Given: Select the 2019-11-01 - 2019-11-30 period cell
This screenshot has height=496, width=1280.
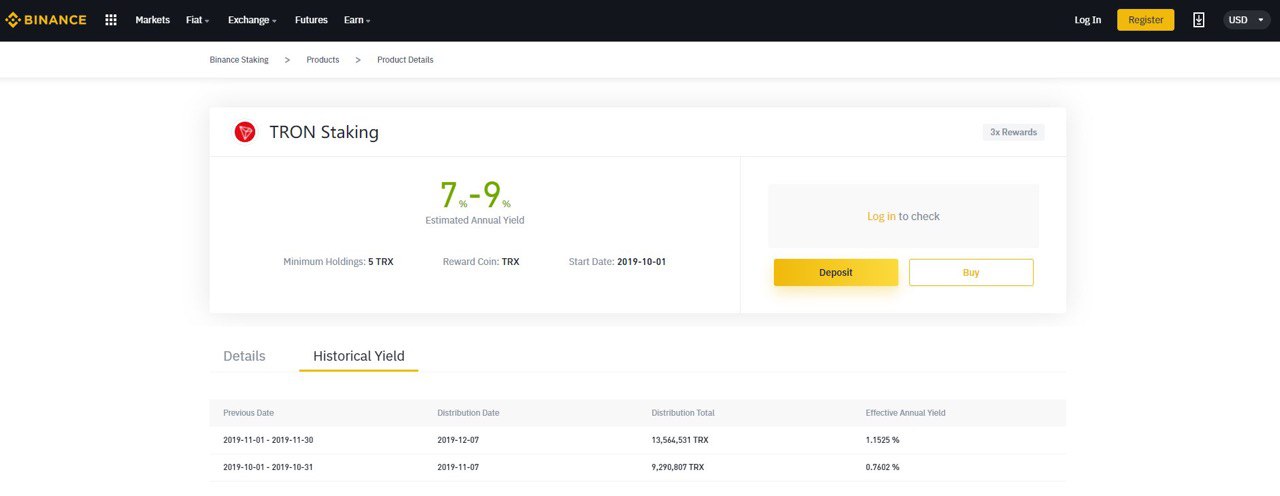Looking at the screenshot, I should pyautogui.click(x=268, y=440).
